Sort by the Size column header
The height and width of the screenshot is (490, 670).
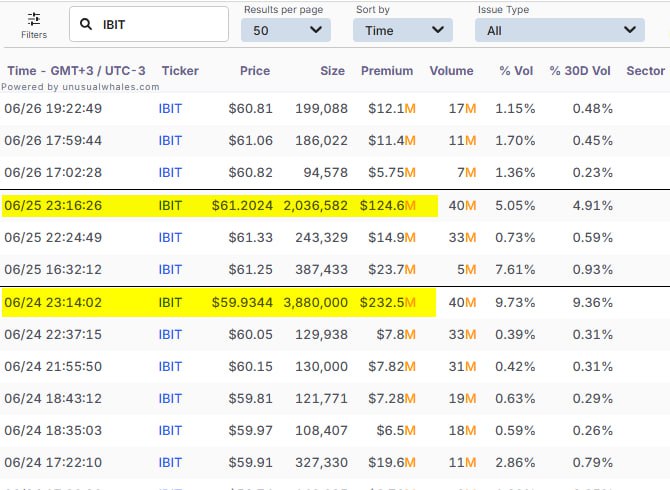coord(332,70)
